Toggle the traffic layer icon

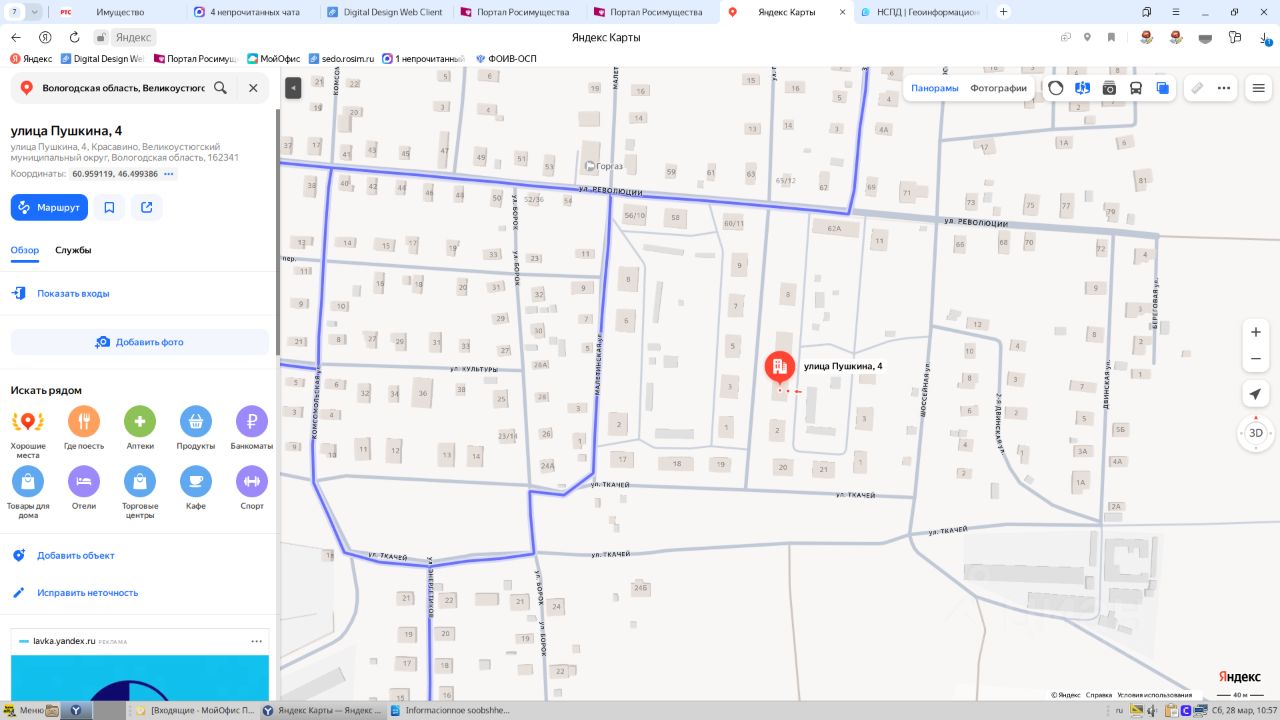(x=1056, y=88)
